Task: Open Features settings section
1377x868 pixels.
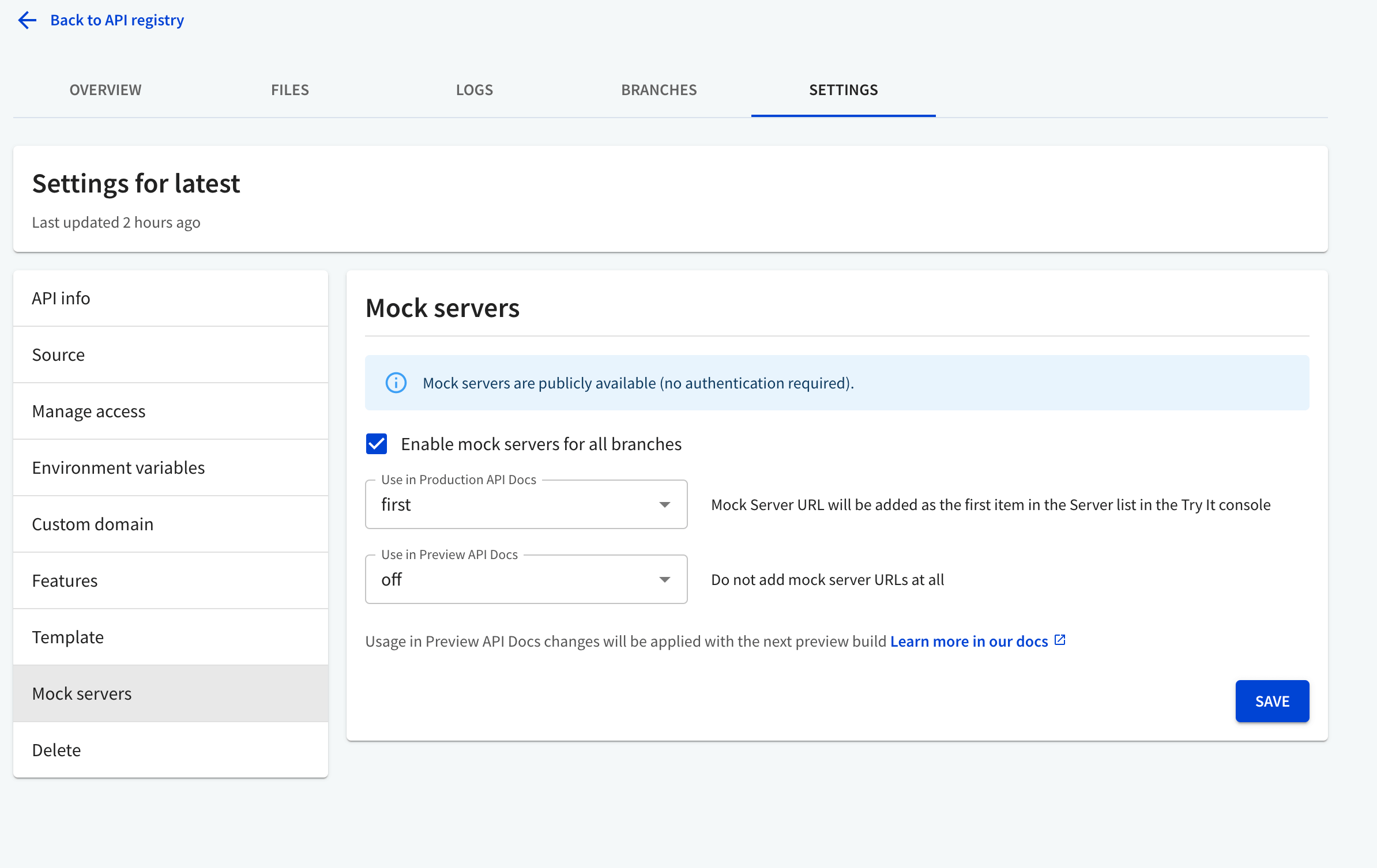Action: 171,581
